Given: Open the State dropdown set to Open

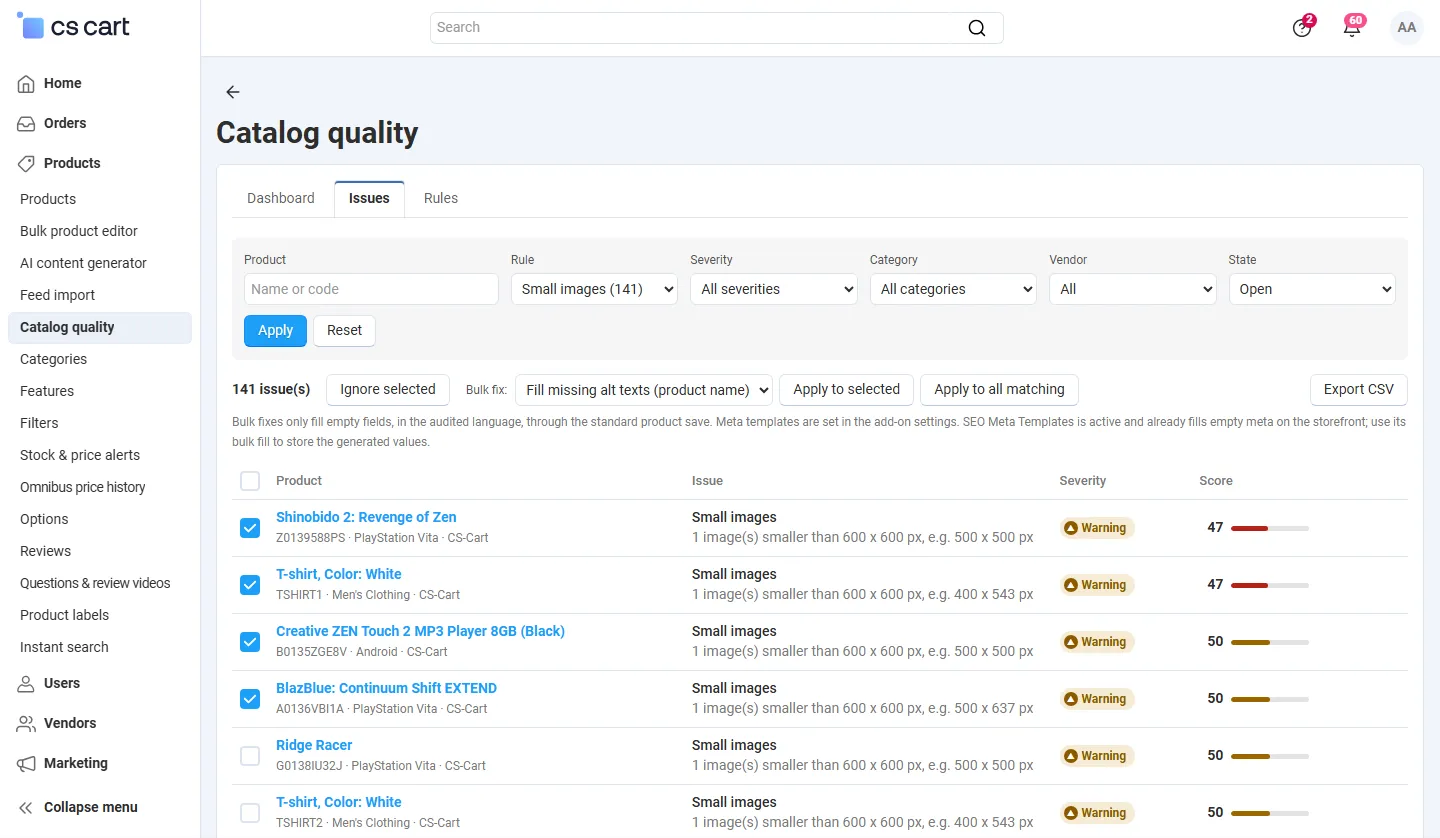Looking at the screenshot, I should coord(1312,289).
